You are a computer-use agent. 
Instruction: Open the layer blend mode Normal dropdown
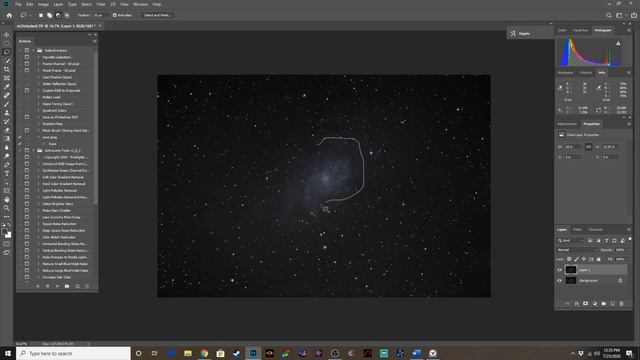(x=576, y=250)
